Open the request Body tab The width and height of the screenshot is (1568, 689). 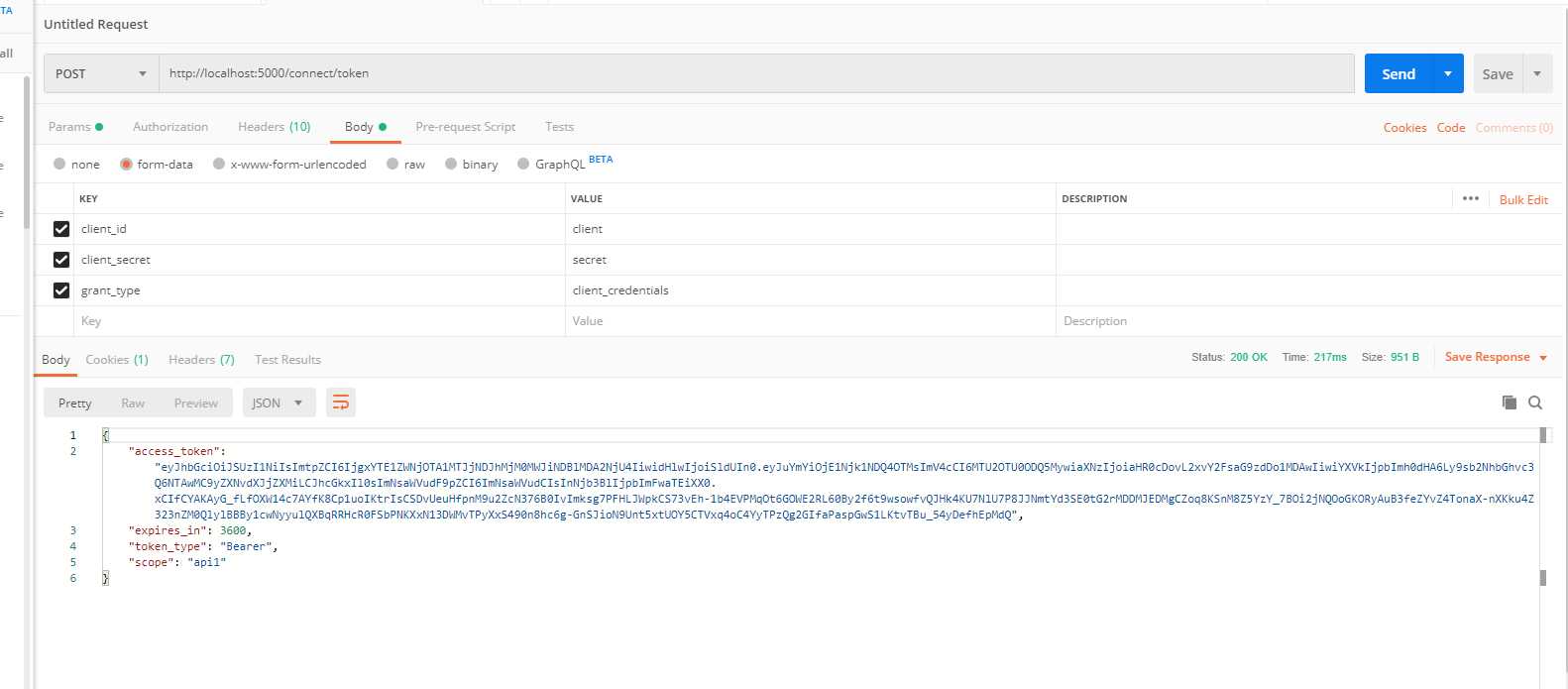click(x=365, y=127)
